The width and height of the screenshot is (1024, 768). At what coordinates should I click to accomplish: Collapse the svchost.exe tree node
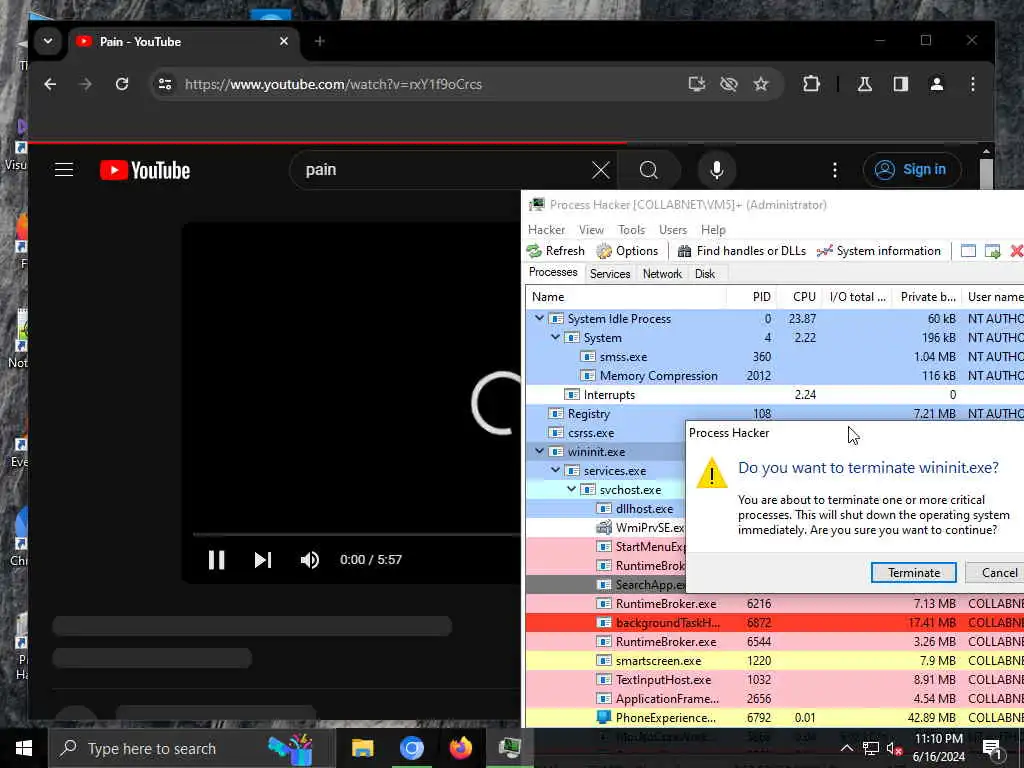[571, 489]
